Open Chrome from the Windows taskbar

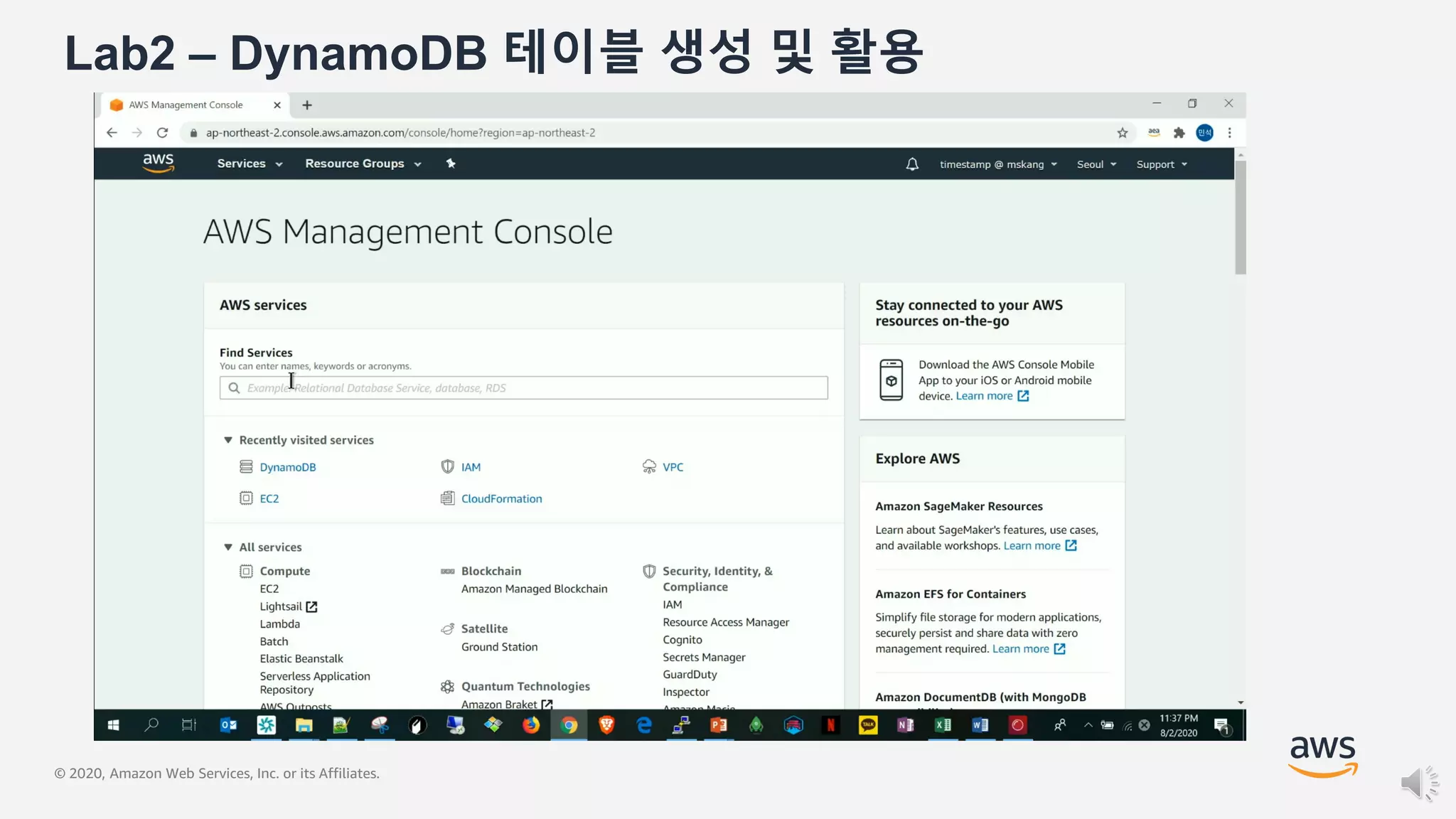569,725
